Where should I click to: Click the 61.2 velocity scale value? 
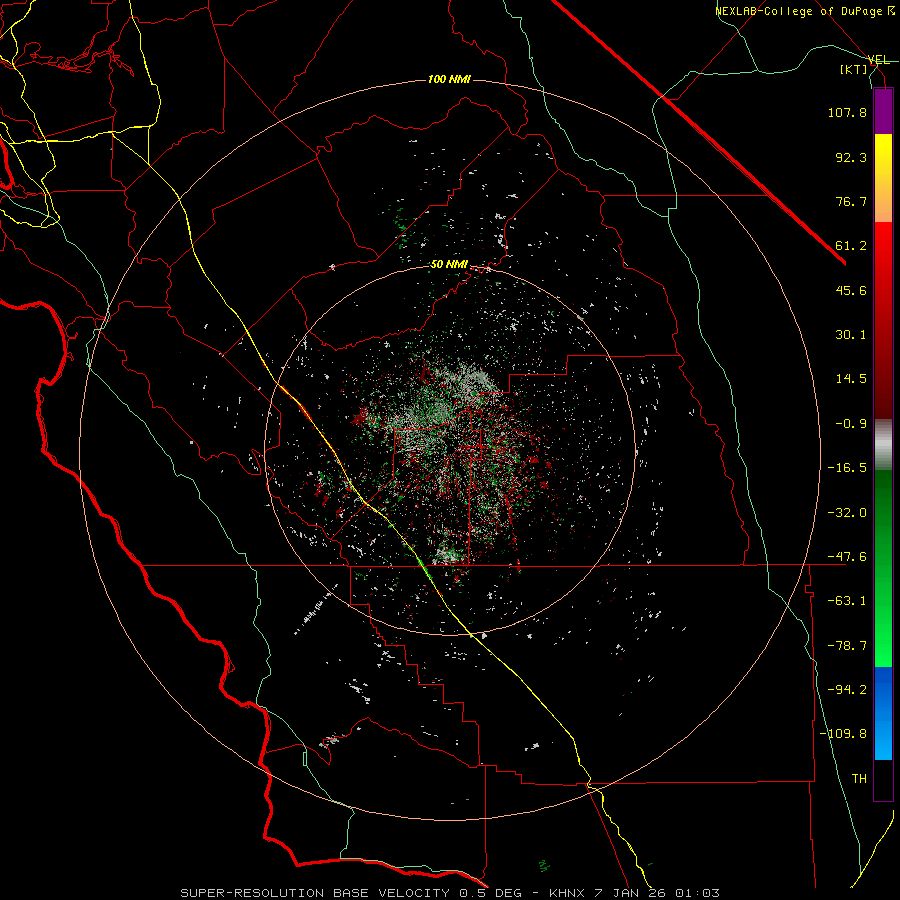coord(851,246)
